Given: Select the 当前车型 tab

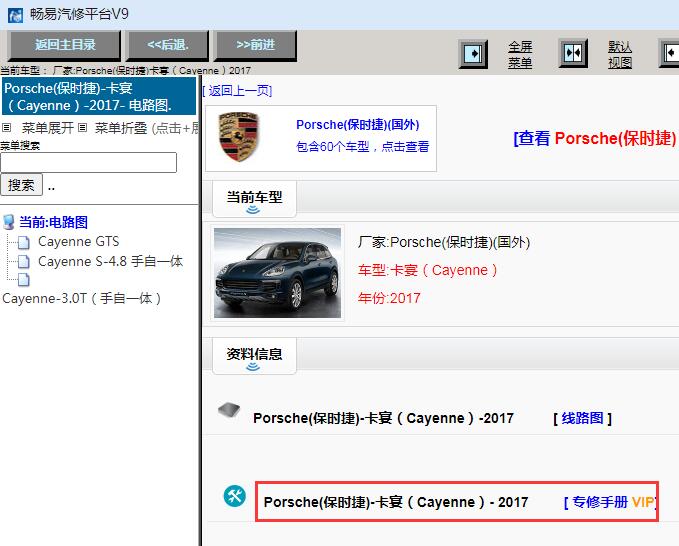Looking at the screenshot, I should point(254,199).
